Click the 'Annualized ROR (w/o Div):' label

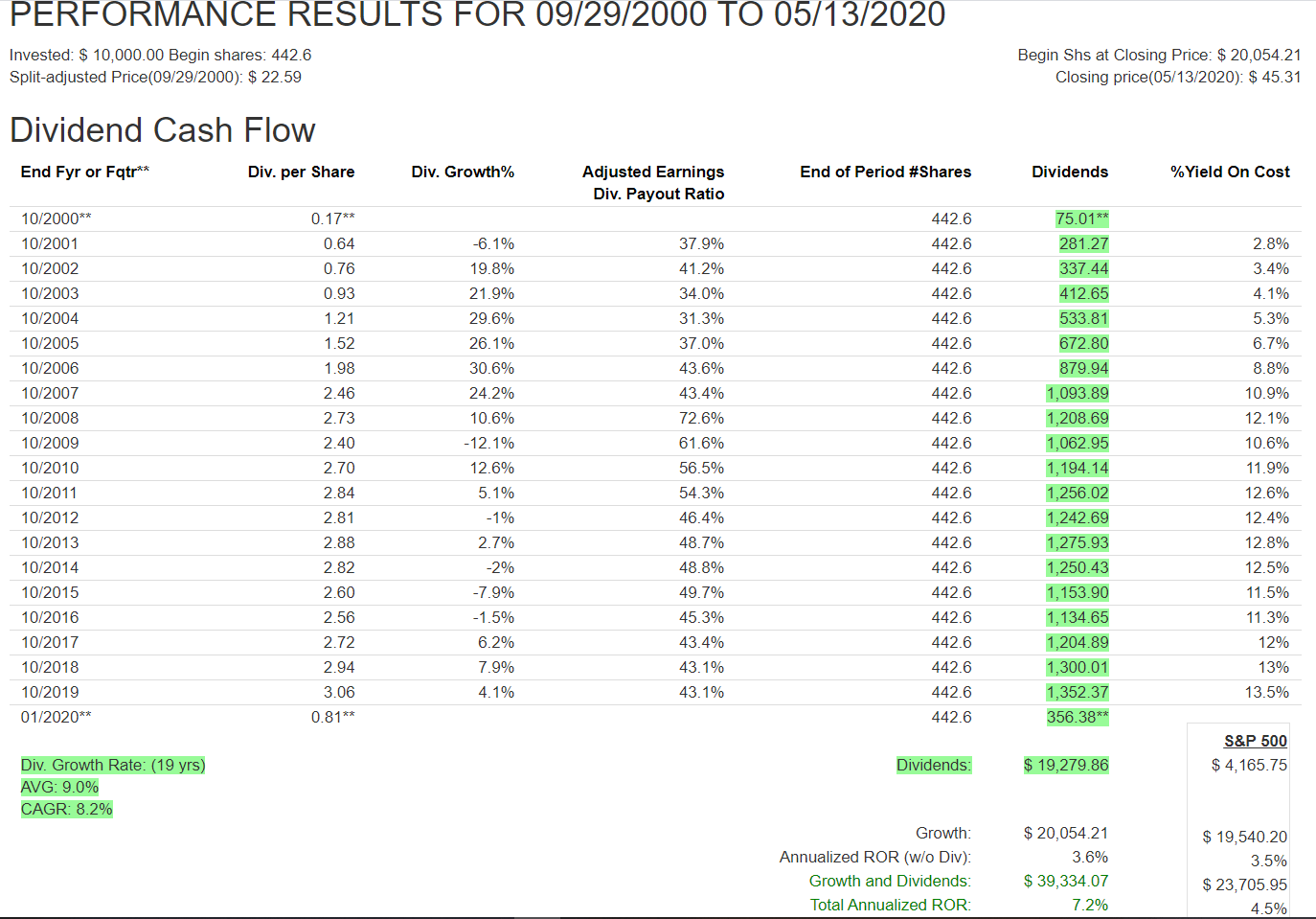tap(875, 857)
